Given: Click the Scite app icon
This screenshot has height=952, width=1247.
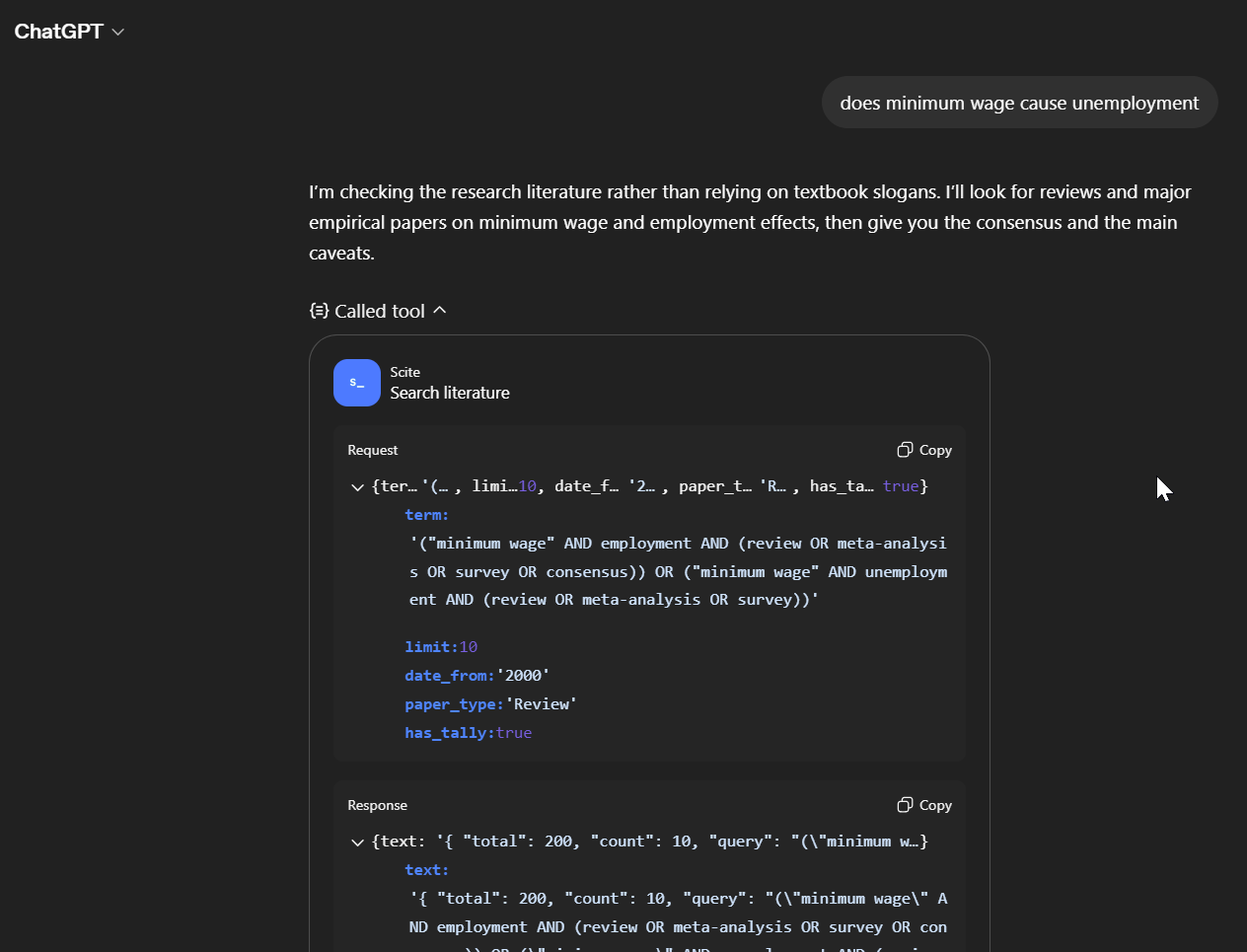Looking at the screenshot, I should pos(356,383).
